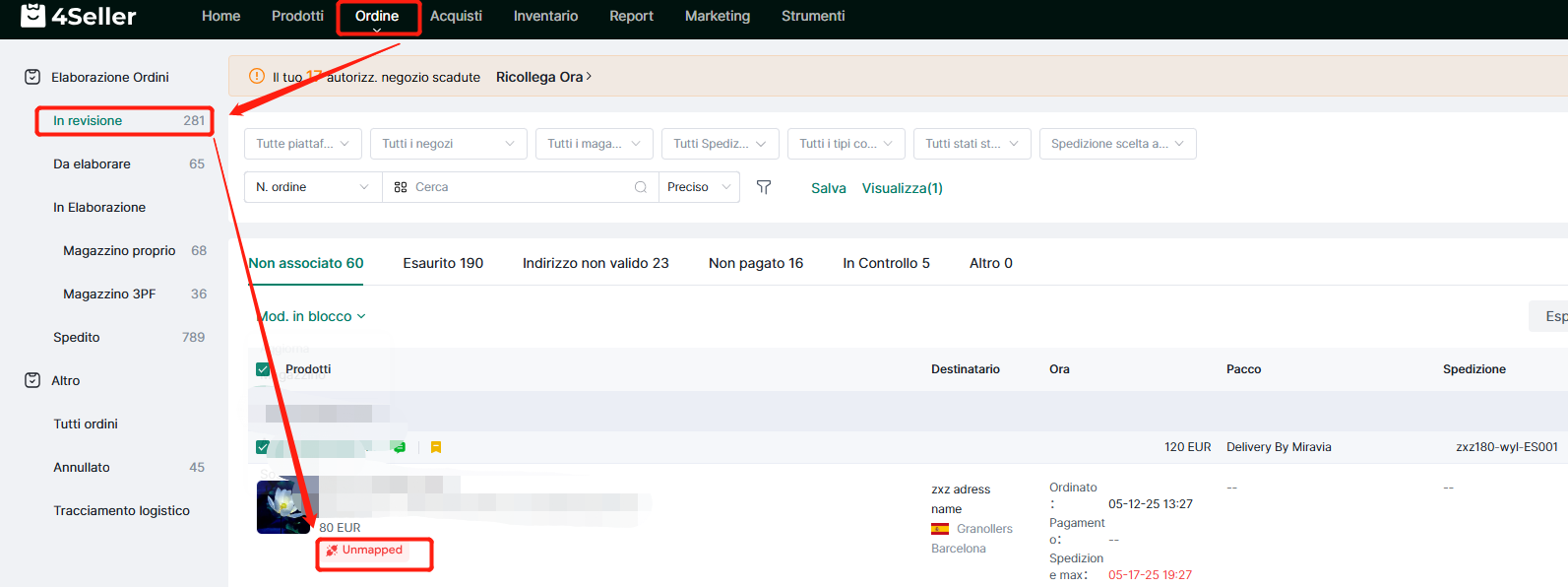Click the 4Seller logo icon
Image resolution: width=1568 pixels, height=587 pixels.
pos(32,16)
